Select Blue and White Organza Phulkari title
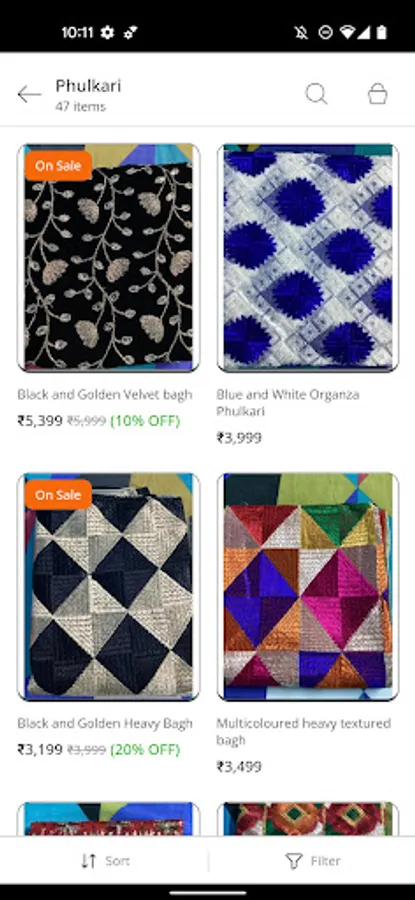 click(288, 403)
